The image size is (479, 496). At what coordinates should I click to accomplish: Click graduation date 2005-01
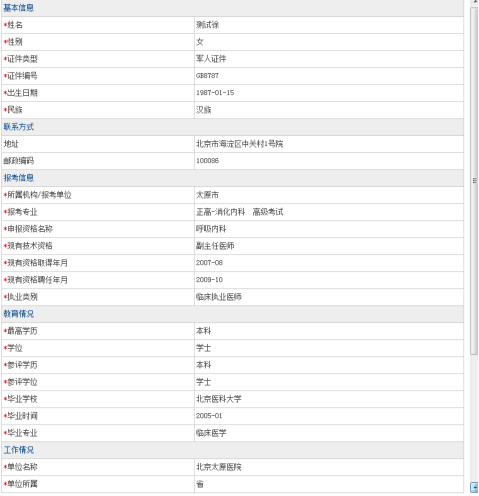209,416
